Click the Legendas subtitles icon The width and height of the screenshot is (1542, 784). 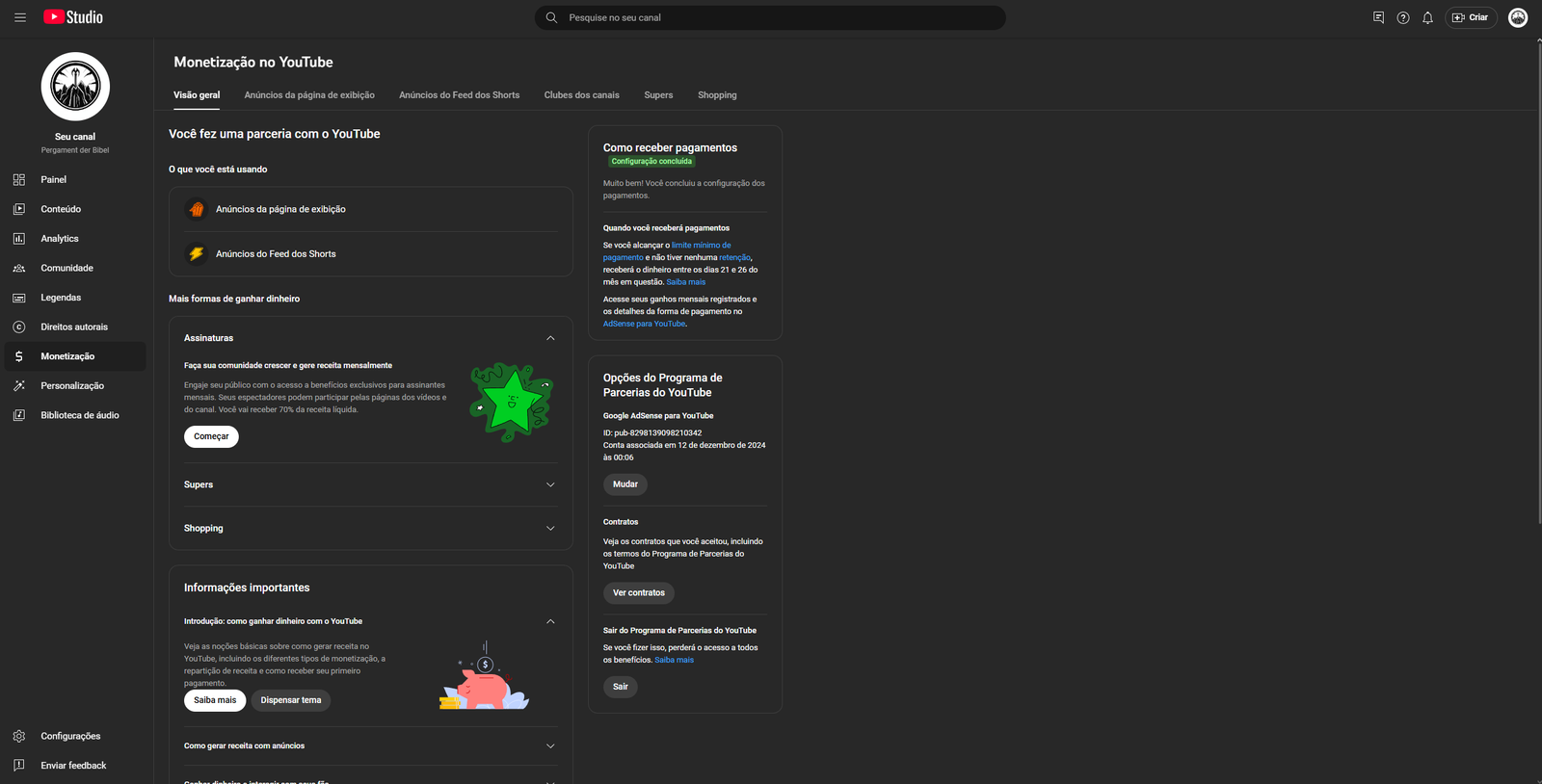pos(19,298)
